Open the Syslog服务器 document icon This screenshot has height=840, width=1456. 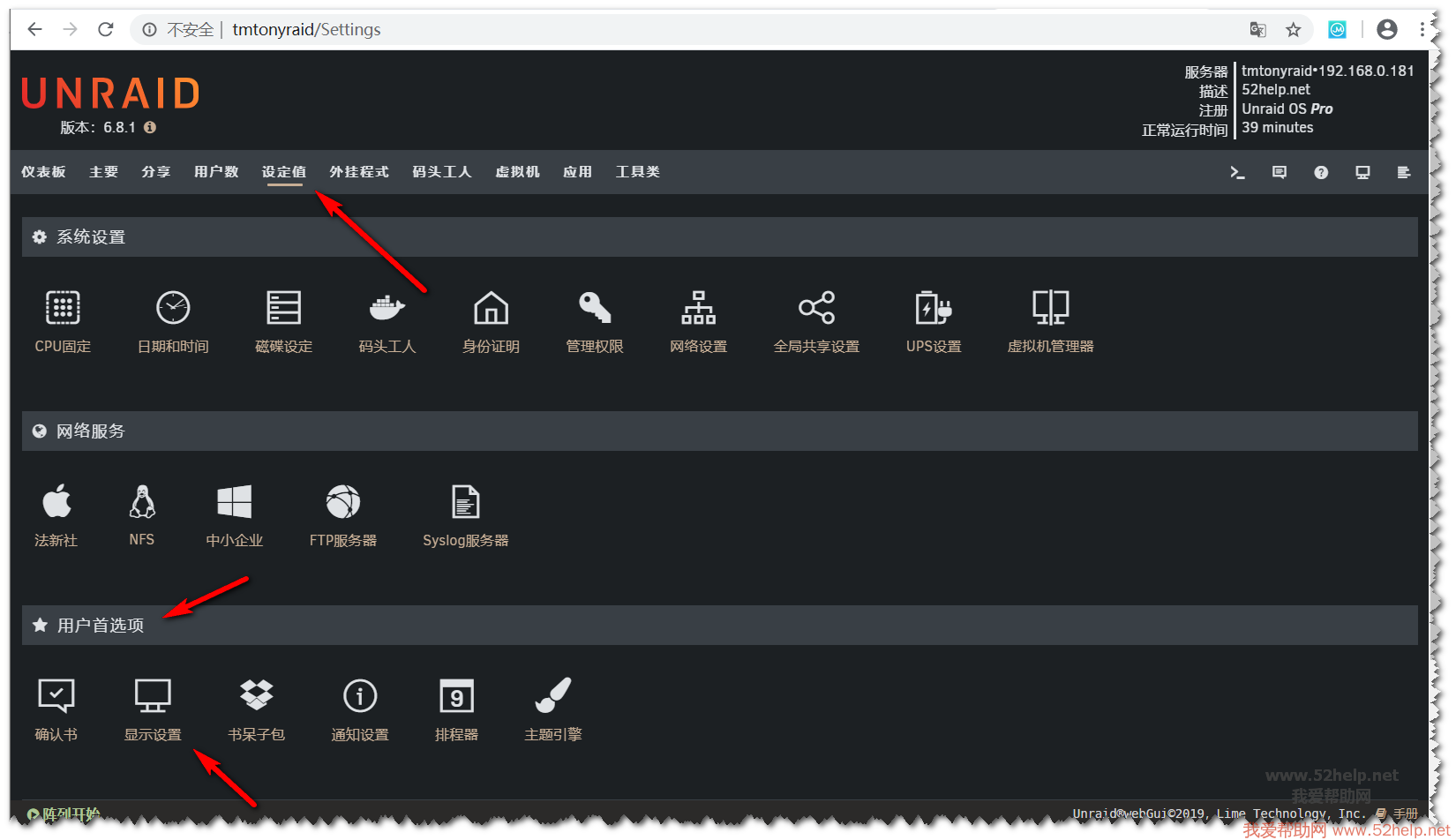pos(466,502)
